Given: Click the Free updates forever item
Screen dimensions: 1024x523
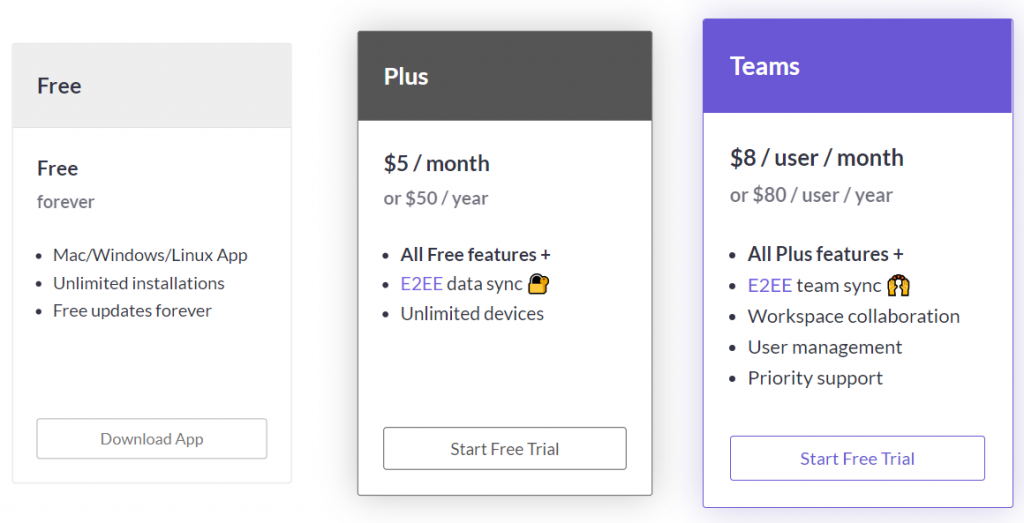Looking at the screenshot, I should [132, 311].
